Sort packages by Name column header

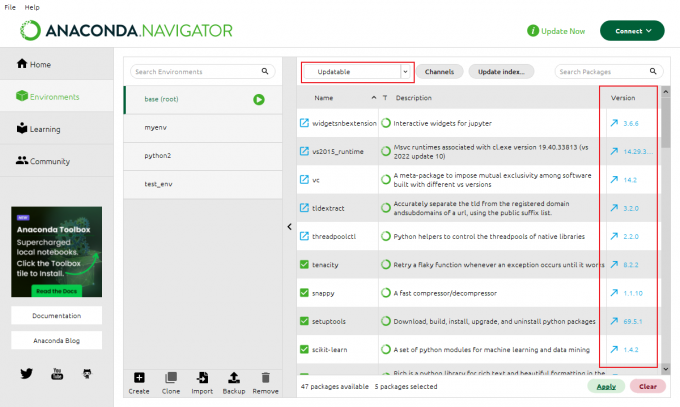click(x=324, y=98)
